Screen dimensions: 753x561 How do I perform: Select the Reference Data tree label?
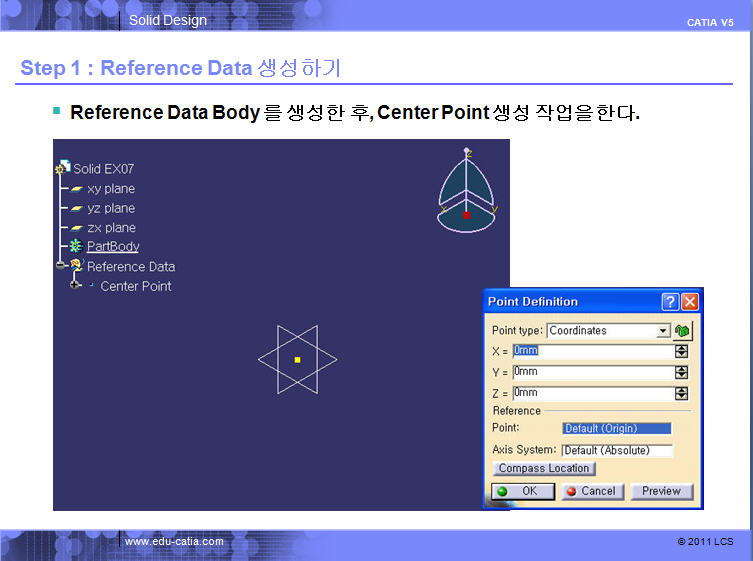(x=131, y=267)
